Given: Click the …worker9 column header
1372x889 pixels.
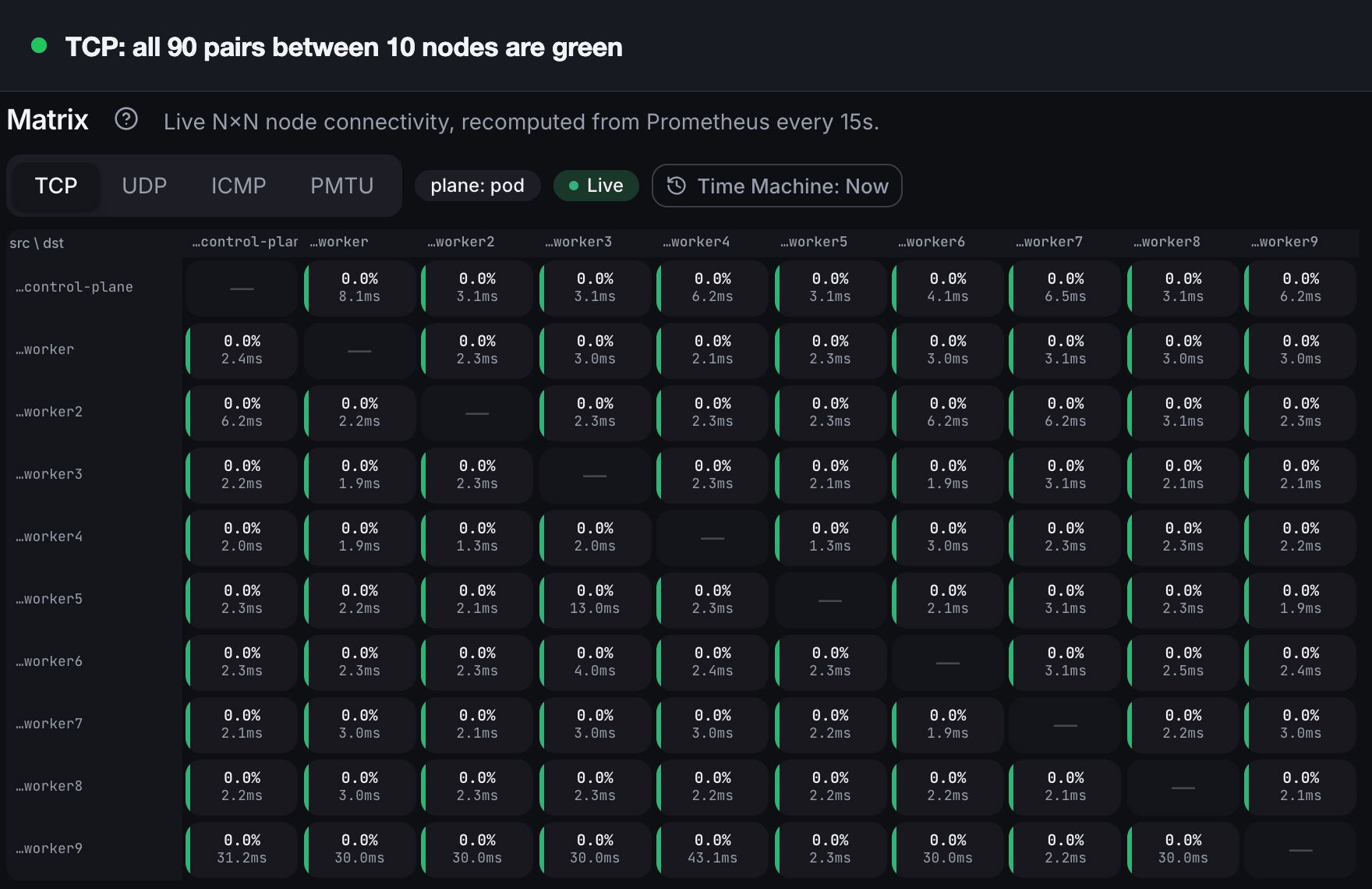Looking at the screenshot, I should coord(1284,242).
